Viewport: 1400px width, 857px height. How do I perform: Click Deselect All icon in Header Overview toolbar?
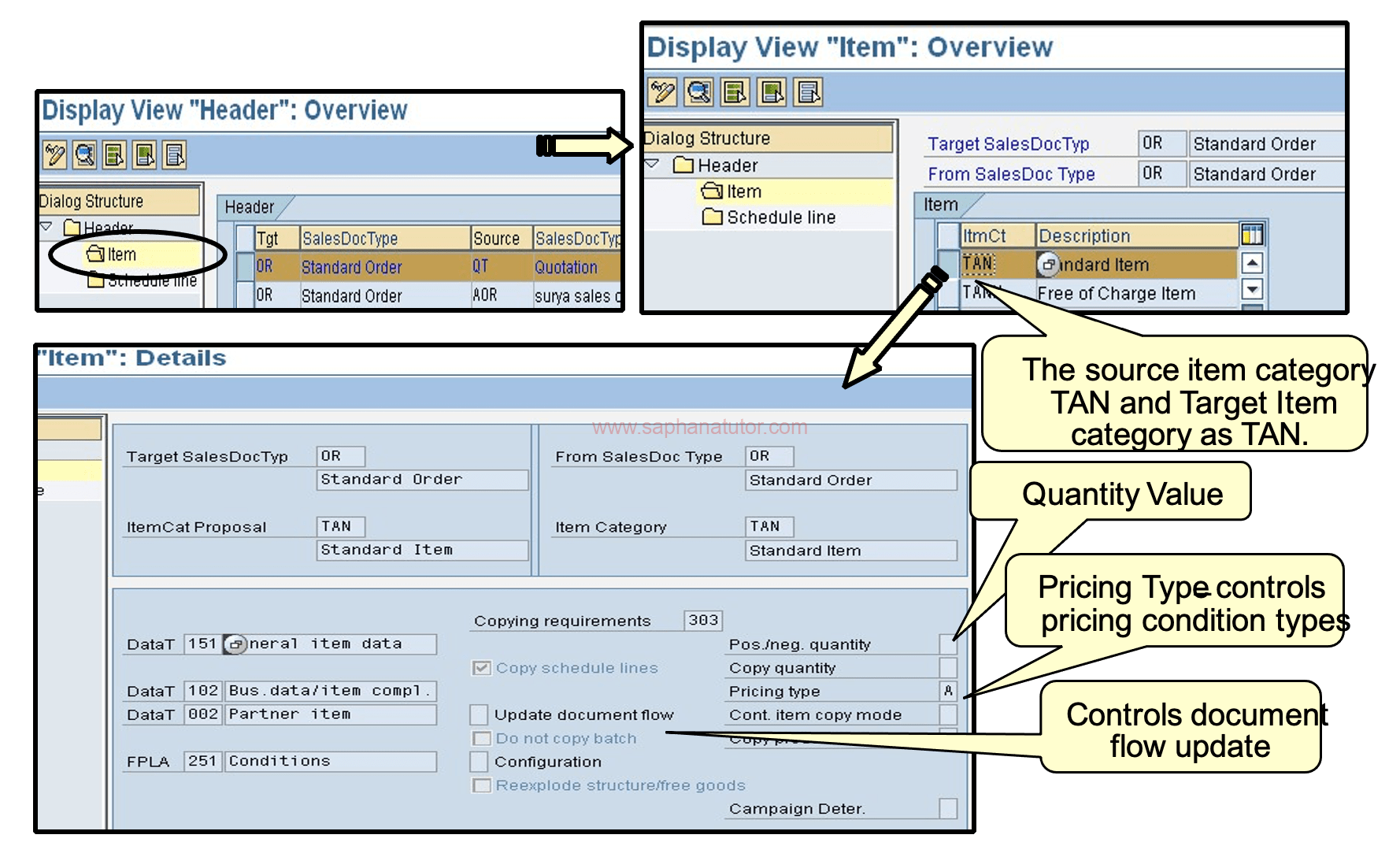point(175,154)
